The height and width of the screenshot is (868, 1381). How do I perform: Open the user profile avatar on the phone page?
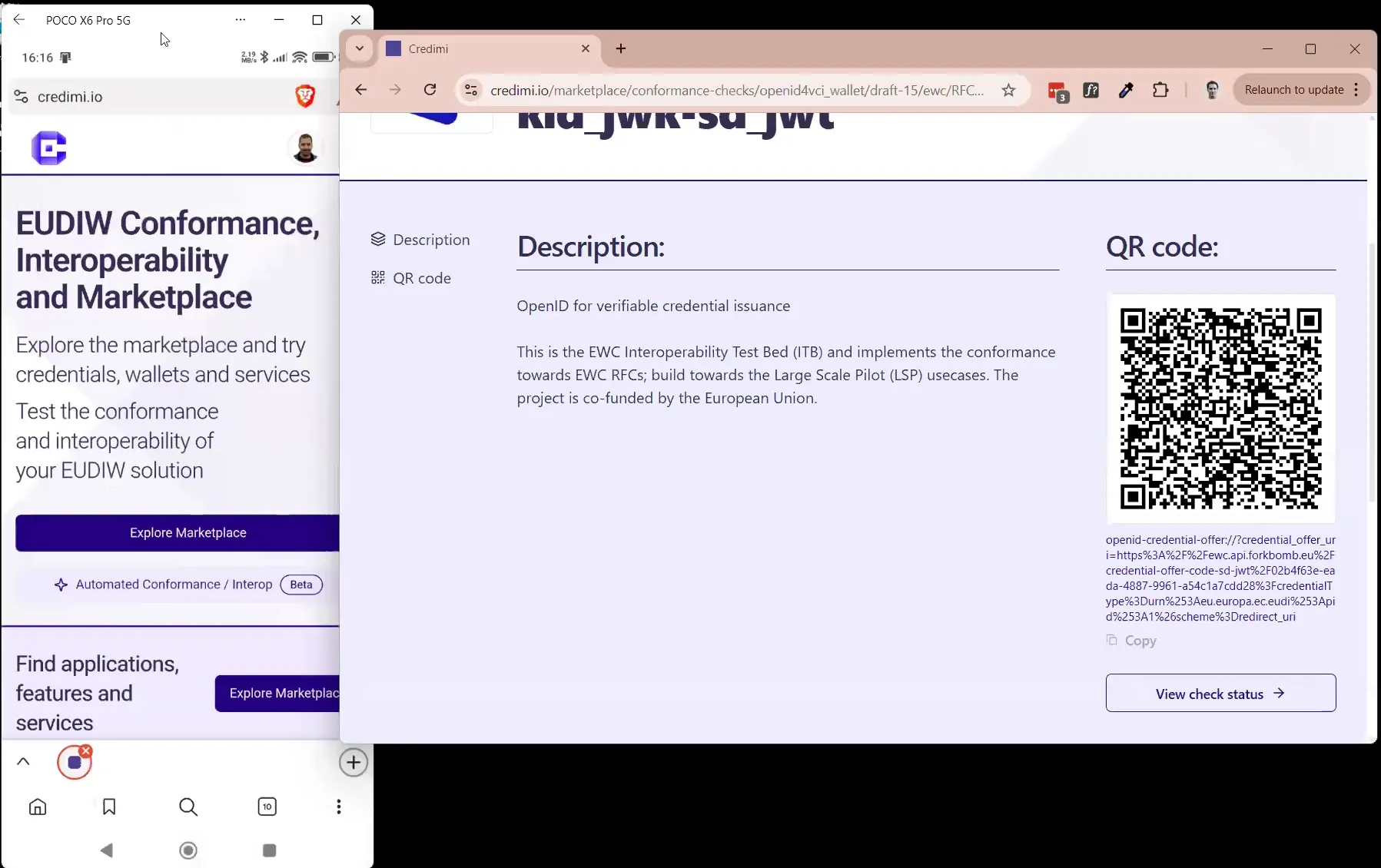tap(305, 147)
